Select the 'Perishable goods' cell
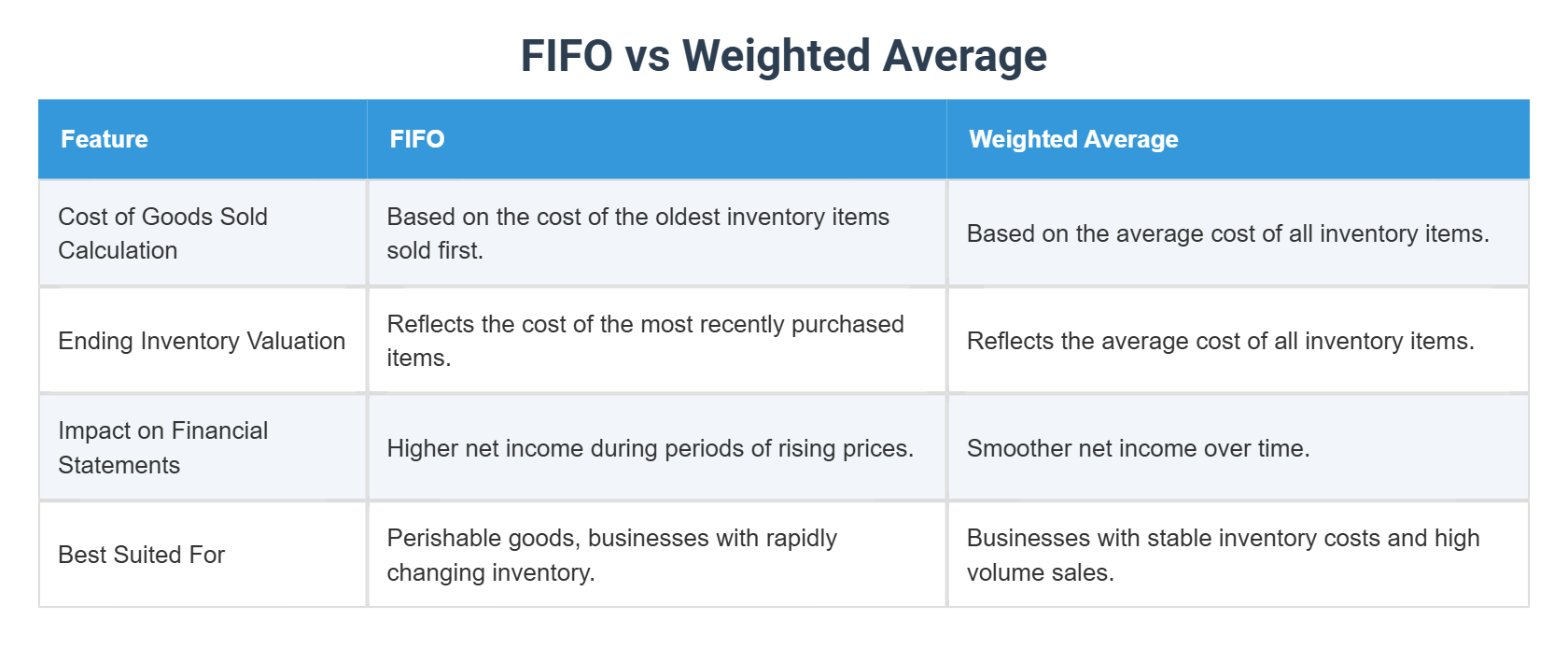1568x648 pixels. click(x=611, y=555)
